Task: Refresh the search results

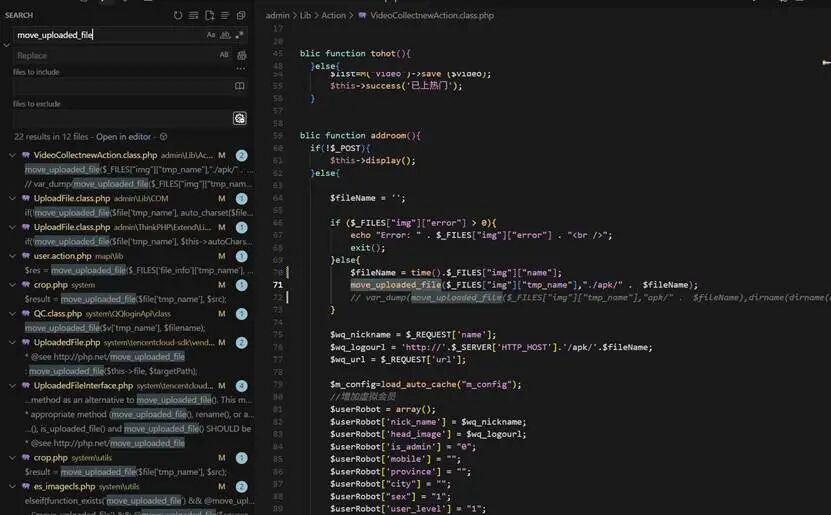Action: coord(178,16)
